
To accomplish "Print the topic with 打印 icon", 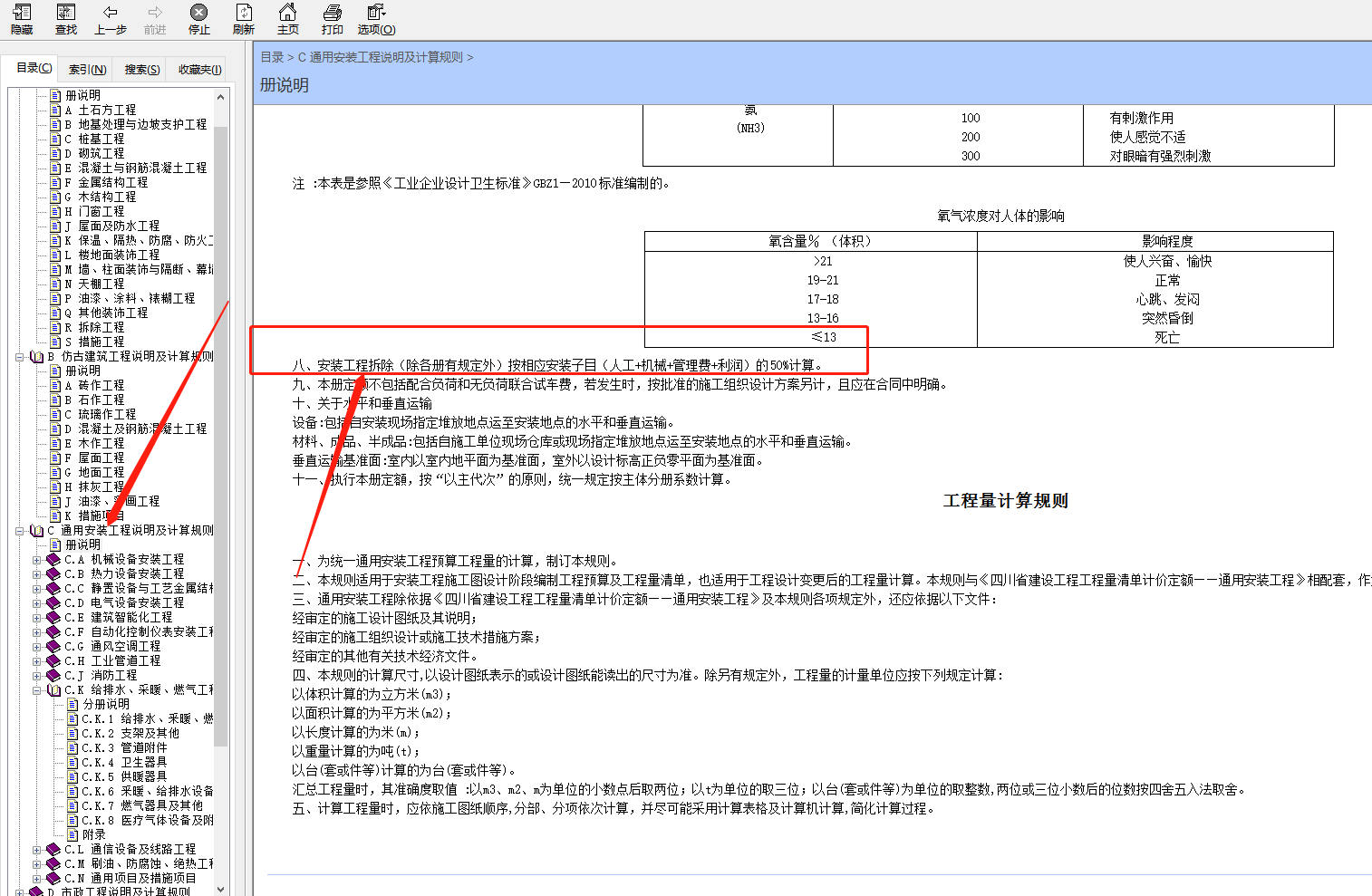I will (x=333, y=12).
